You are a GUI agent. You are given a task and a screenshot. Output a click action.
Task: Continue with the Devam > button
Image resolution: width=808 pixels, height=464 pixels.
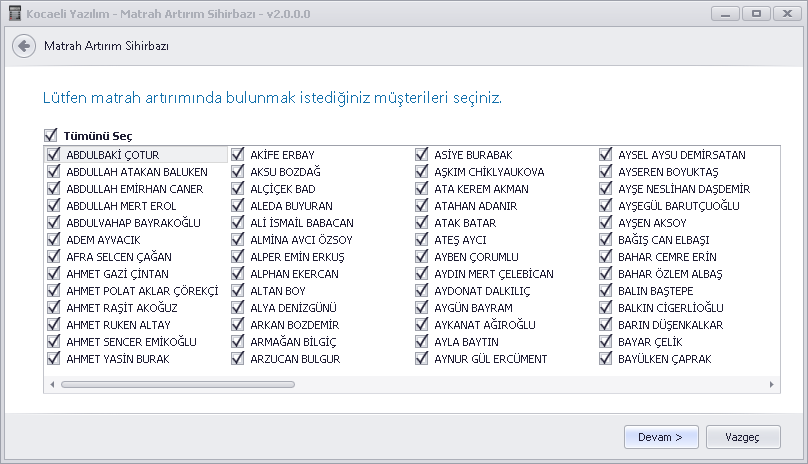pos(661,437)
